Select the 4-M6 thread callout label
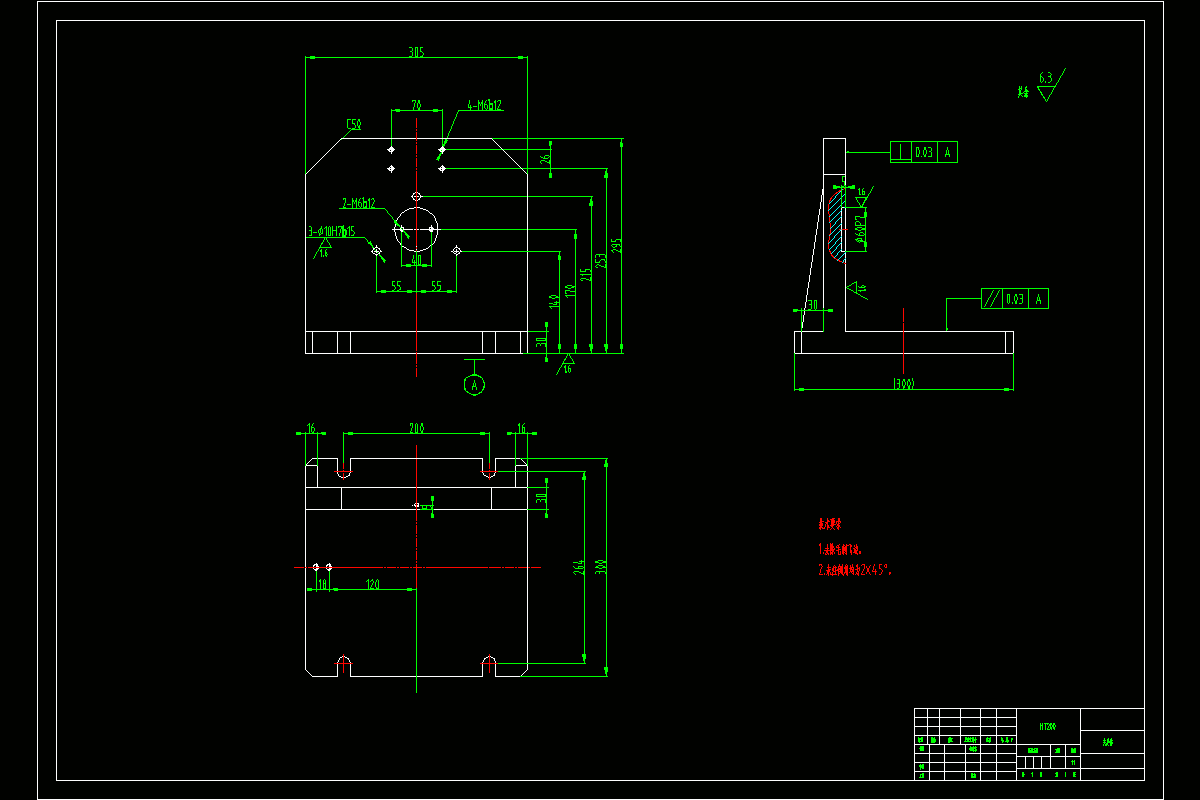Image resolution: width=1200 pixels, height=800 pixels. point(483,104)
